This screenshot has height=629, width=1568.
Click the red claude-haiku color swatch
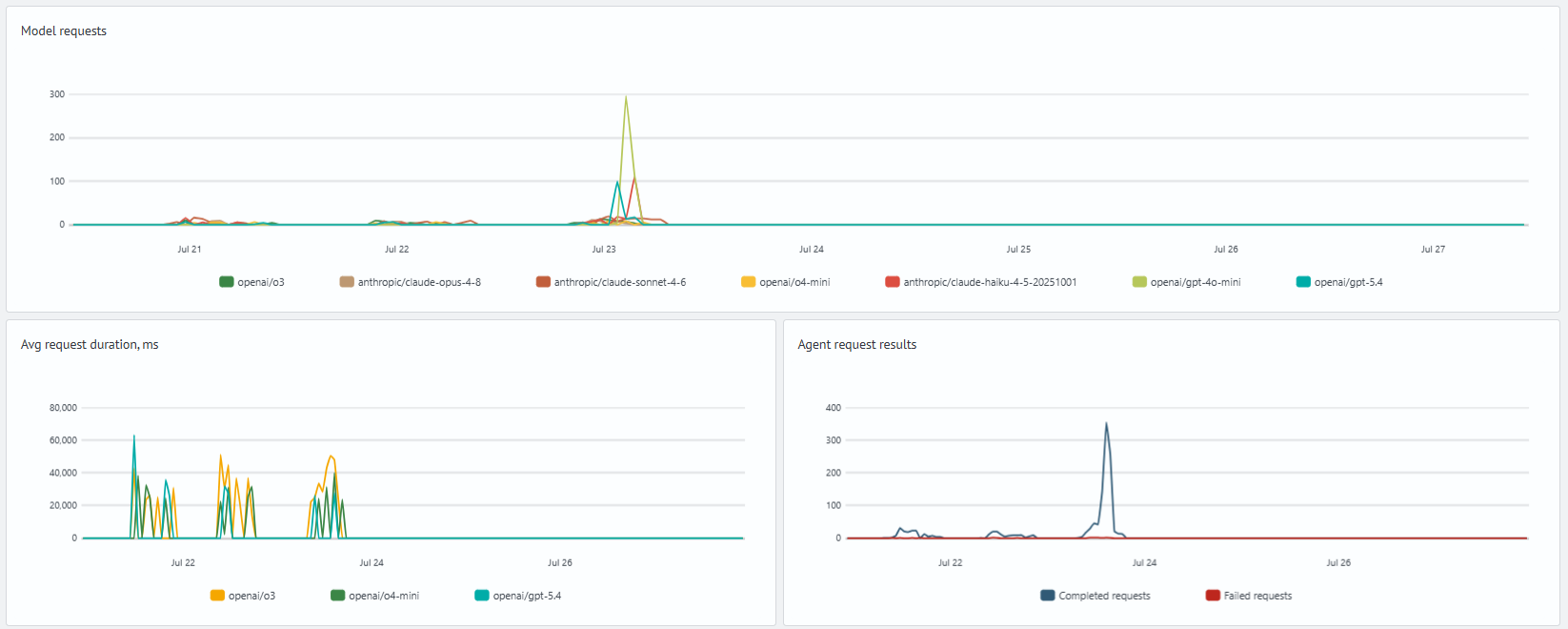[x=893, y=282]
